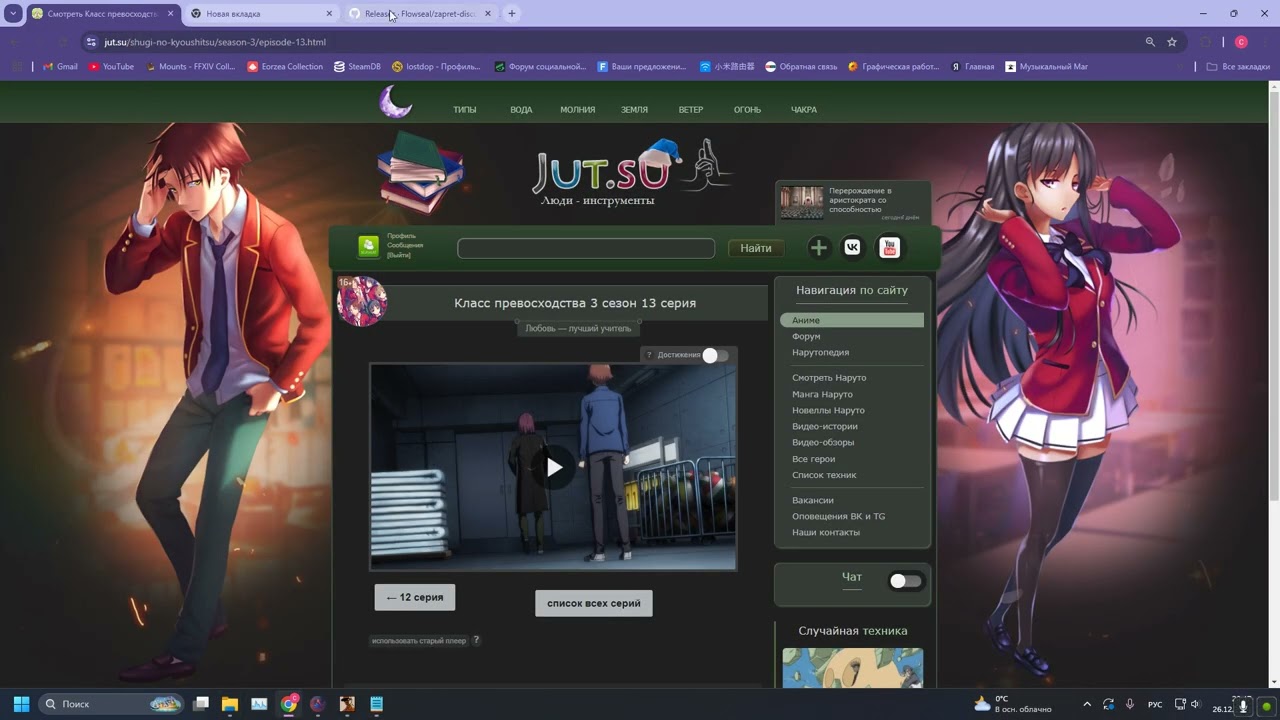Open Наши контакты link
The width and height of the screenshot is (1280, 720).
coord(826,532)
